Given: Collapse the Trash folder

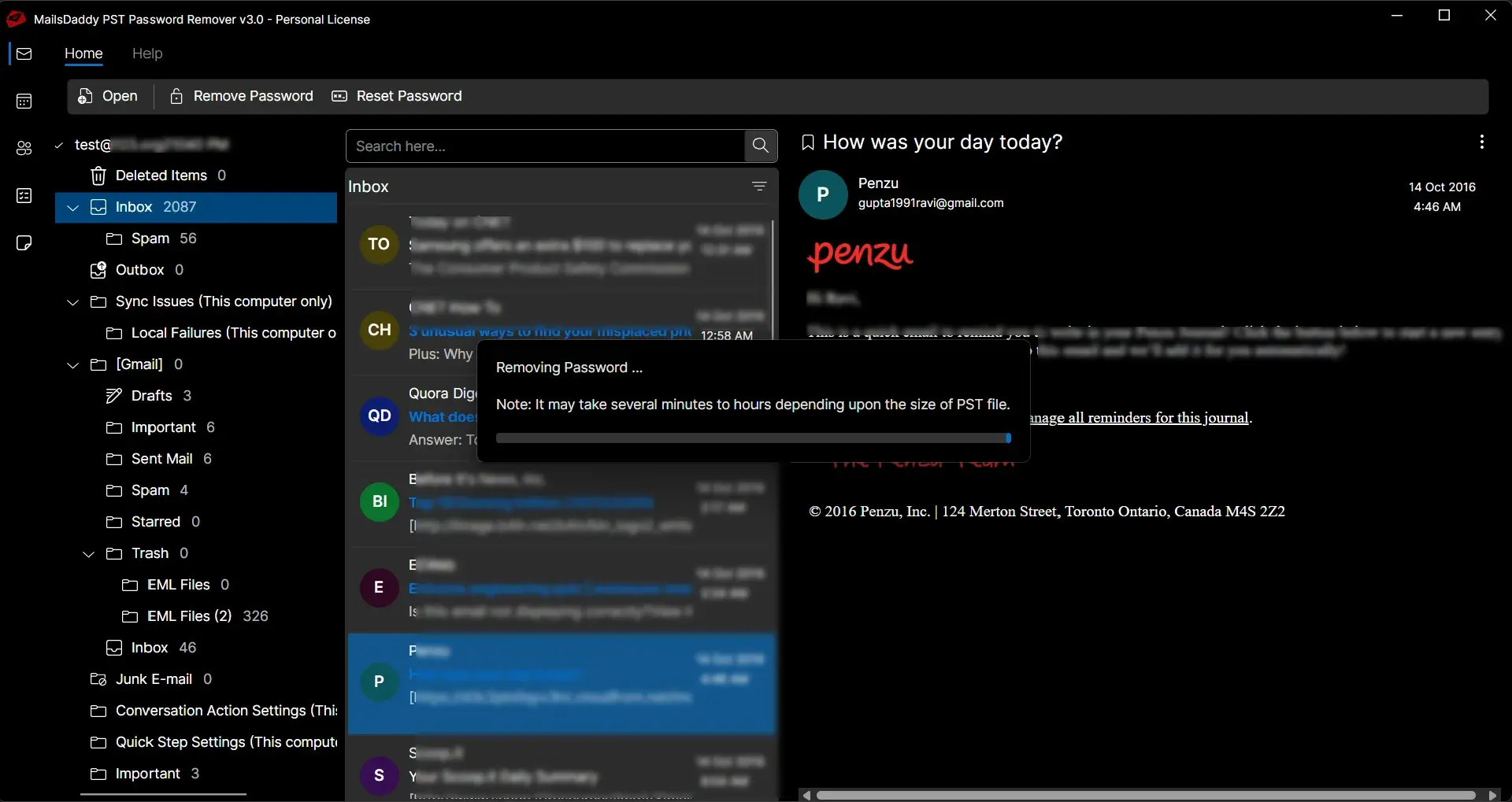Looking at the screenshot, I should (89, 554).
